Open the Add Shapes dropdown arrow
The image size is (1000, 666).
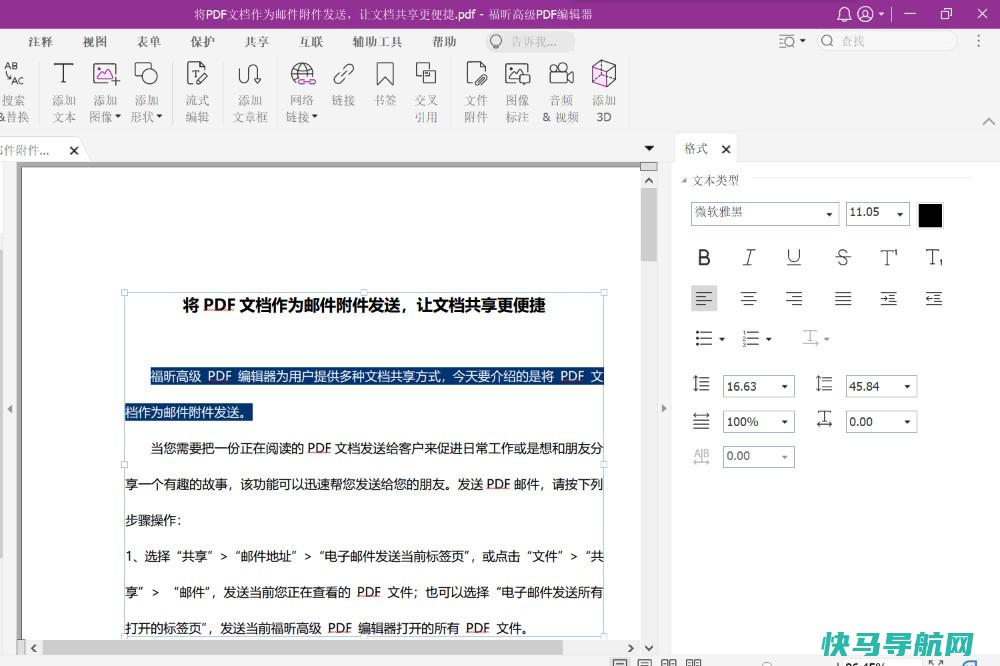click(x=159, y=117)
